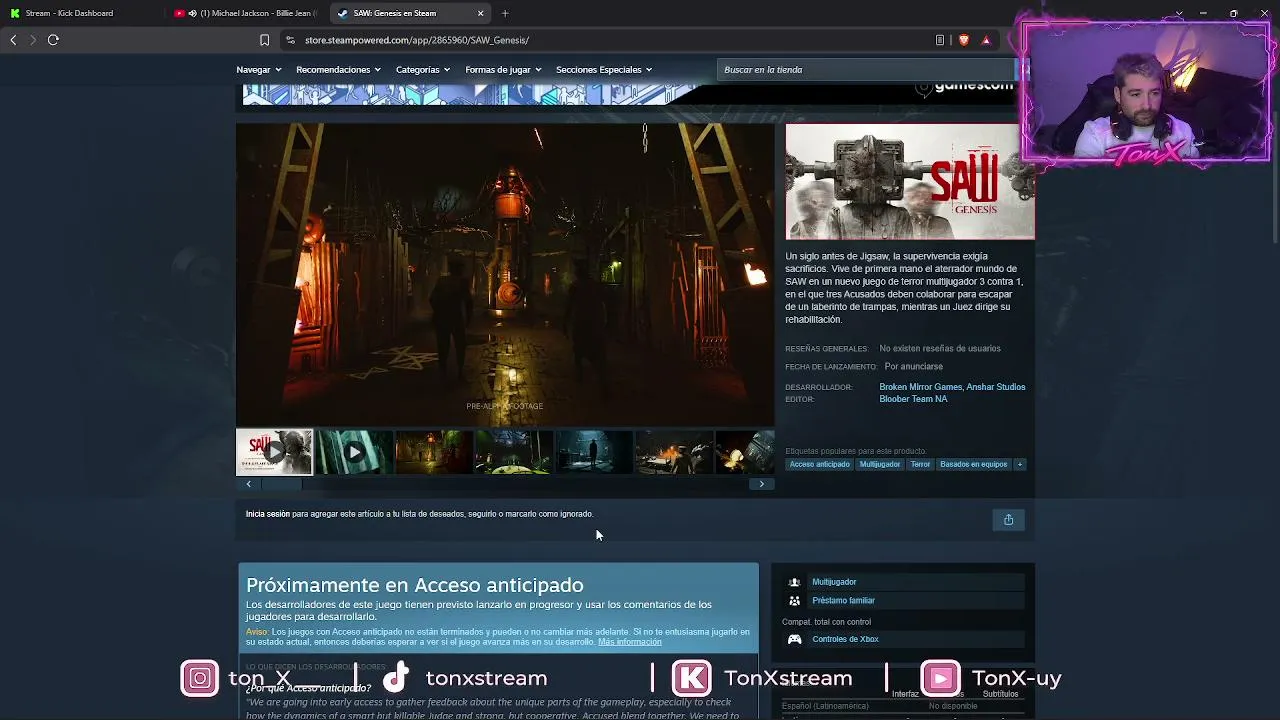Open the Brave Rewards triangle icon

(x=986, y=40)
